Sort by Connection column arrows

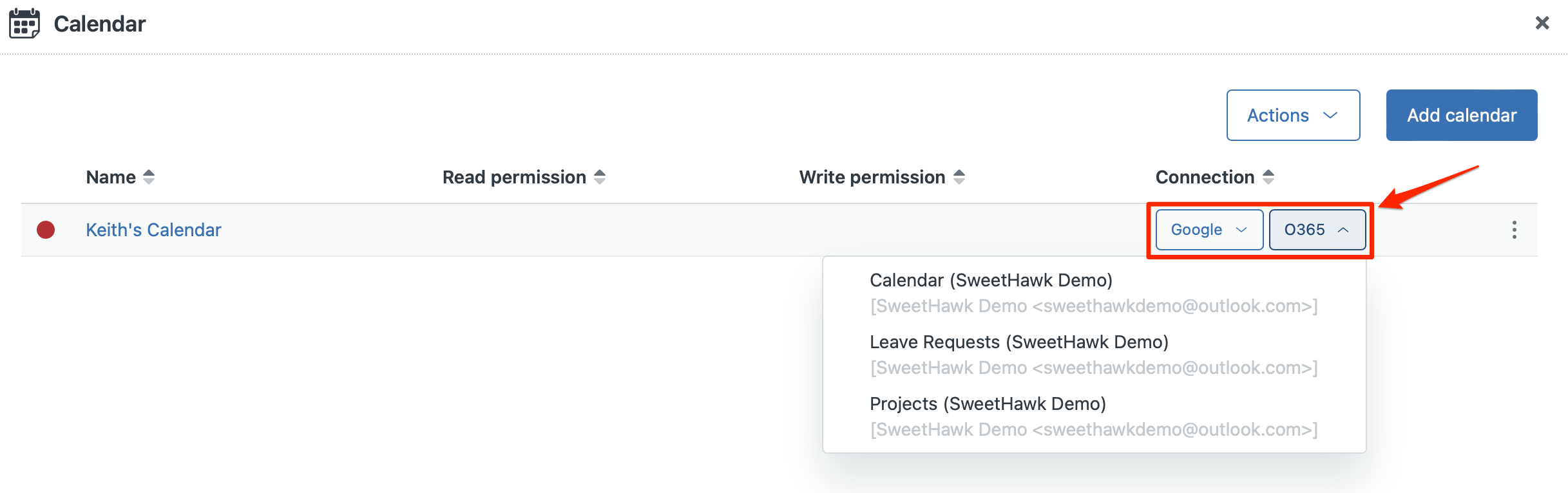[1268, 177]
